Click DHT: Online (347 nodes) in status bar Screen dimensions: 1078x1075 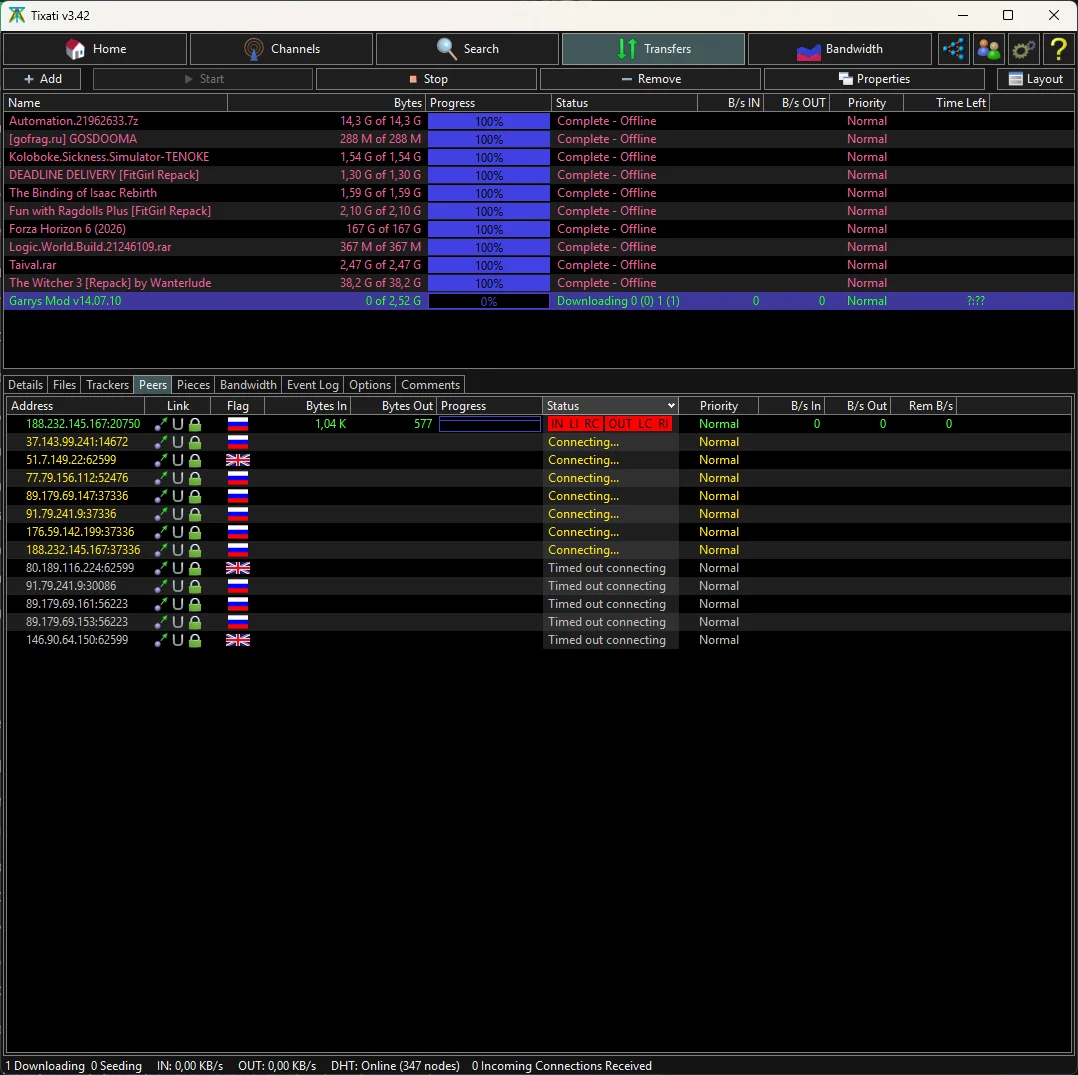click(395, 1065)
